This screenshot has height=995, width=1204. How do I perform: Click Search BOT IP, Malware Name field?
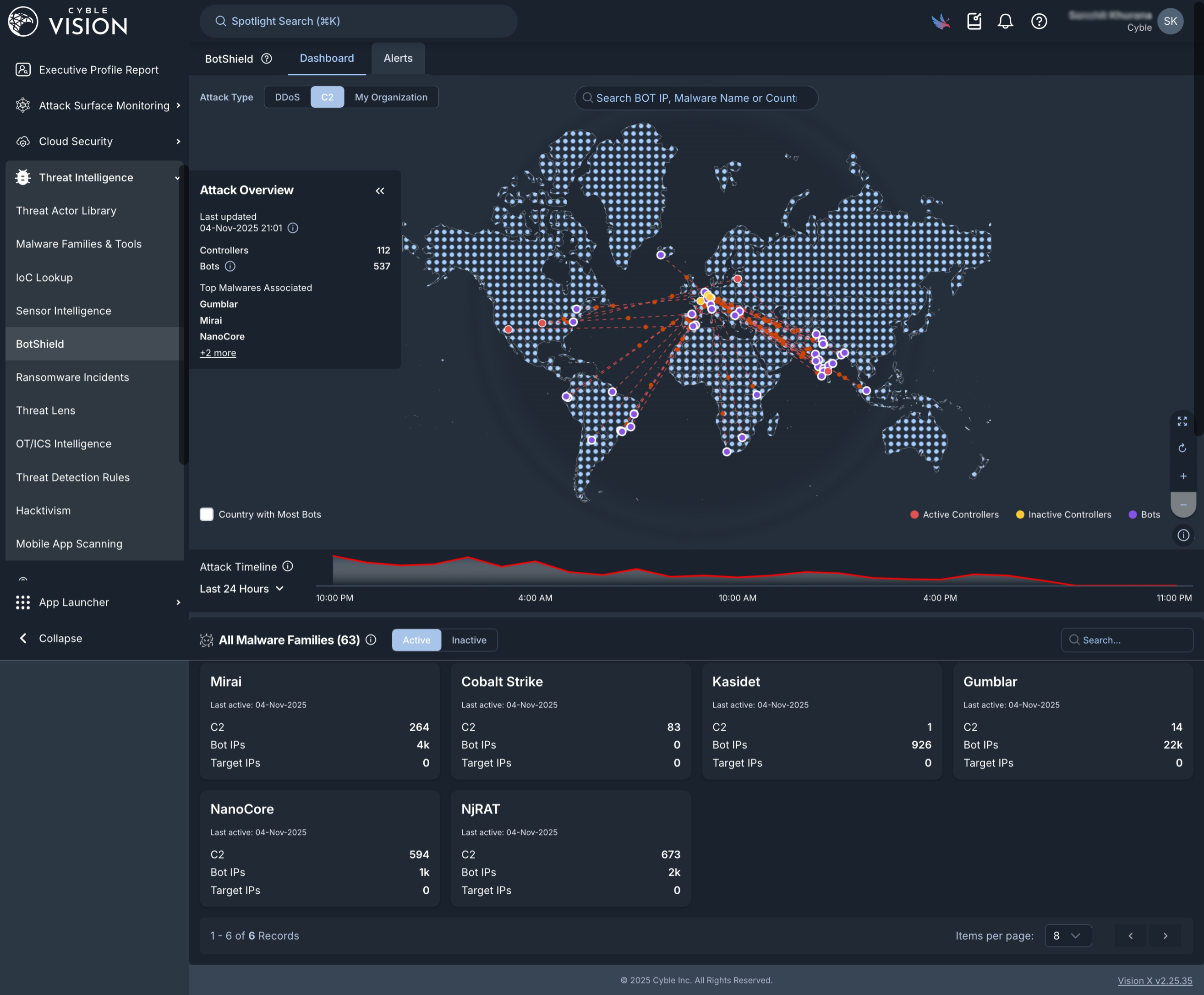(696, 98)
